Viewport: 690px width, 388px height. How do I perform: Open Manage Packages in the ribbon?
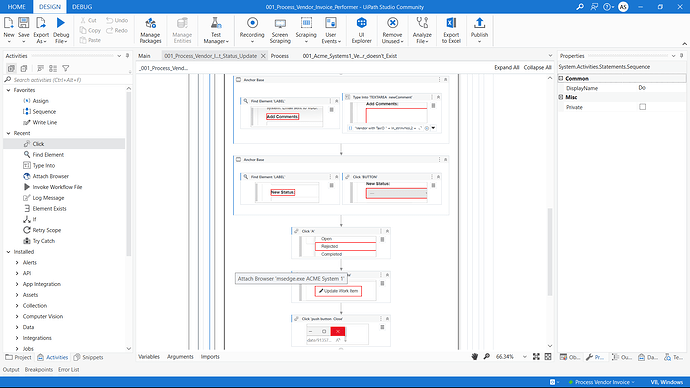(150, 30)
